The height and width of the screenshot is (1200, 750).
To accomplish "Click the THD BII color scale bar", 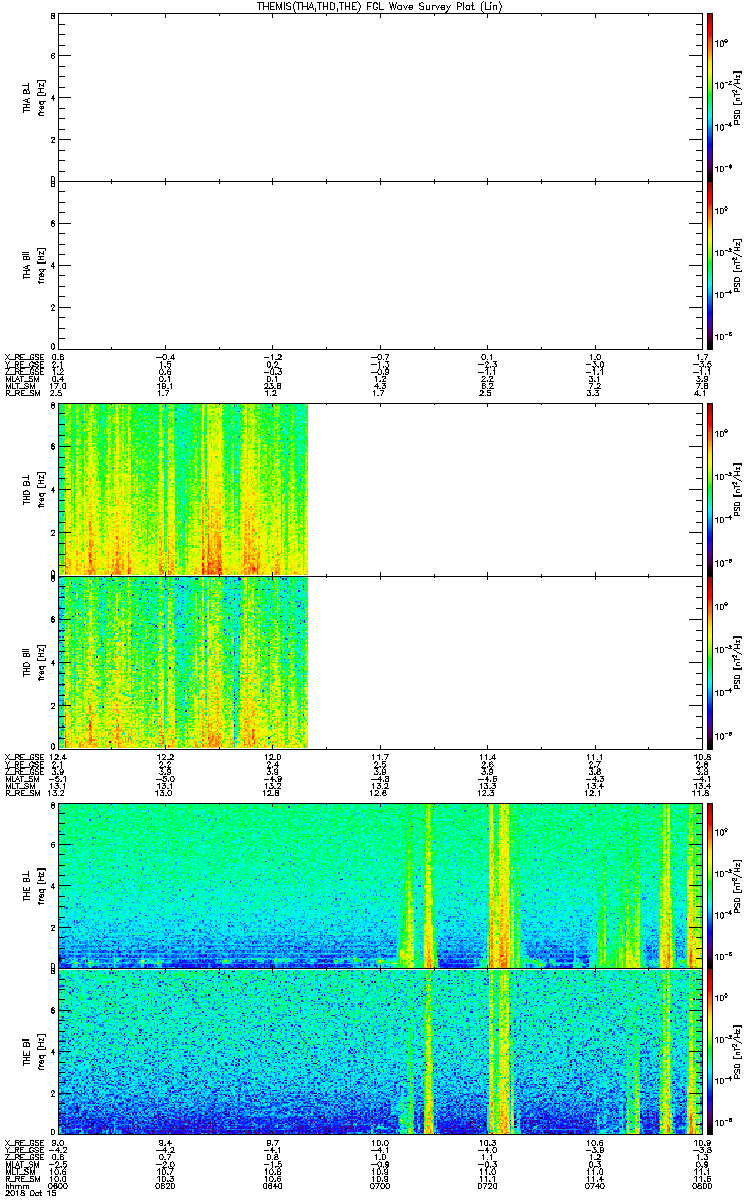I will click(709, 662).
